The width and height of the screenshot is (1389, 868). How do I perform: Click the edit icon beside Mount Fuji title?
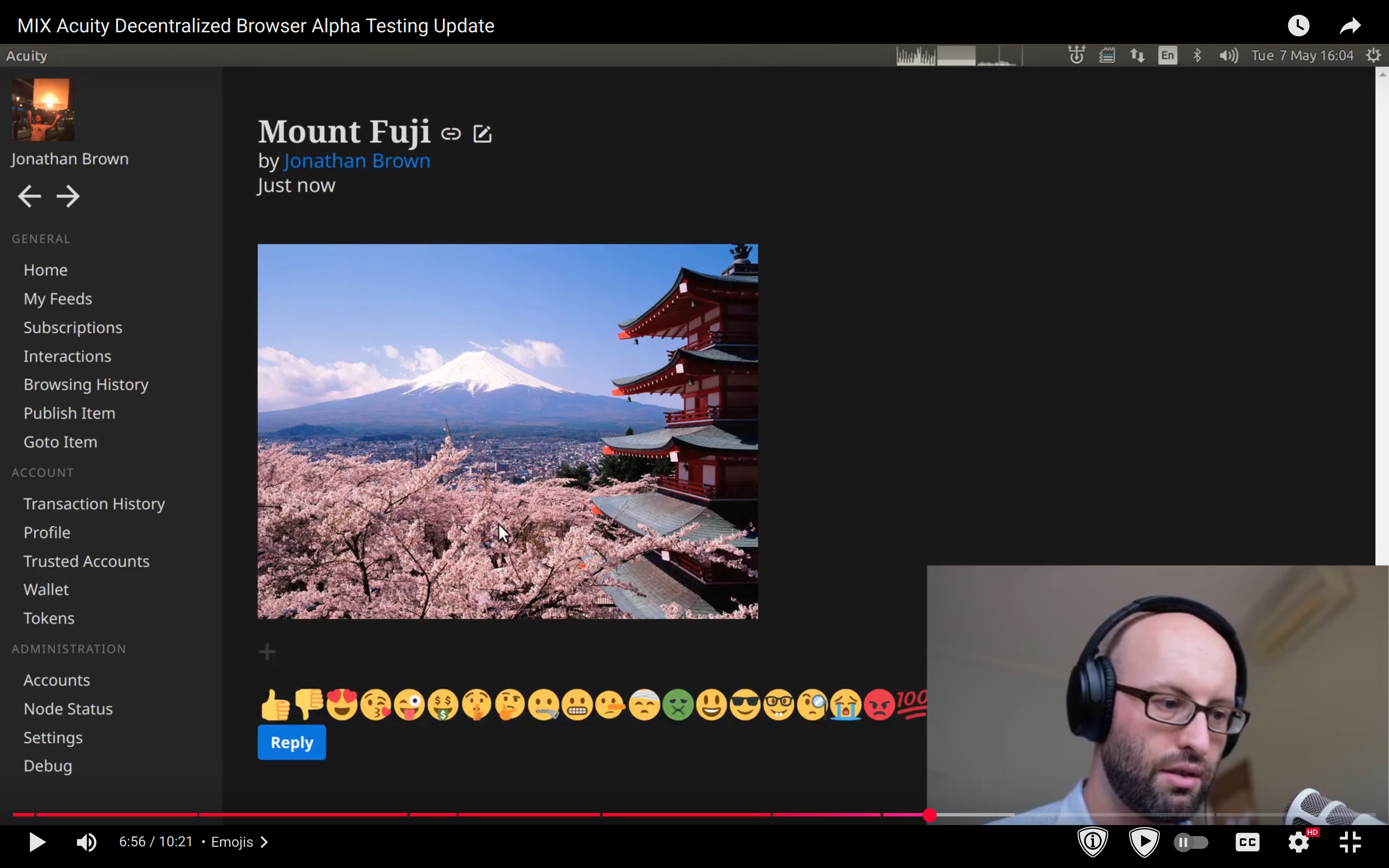(x=482, y=134)
